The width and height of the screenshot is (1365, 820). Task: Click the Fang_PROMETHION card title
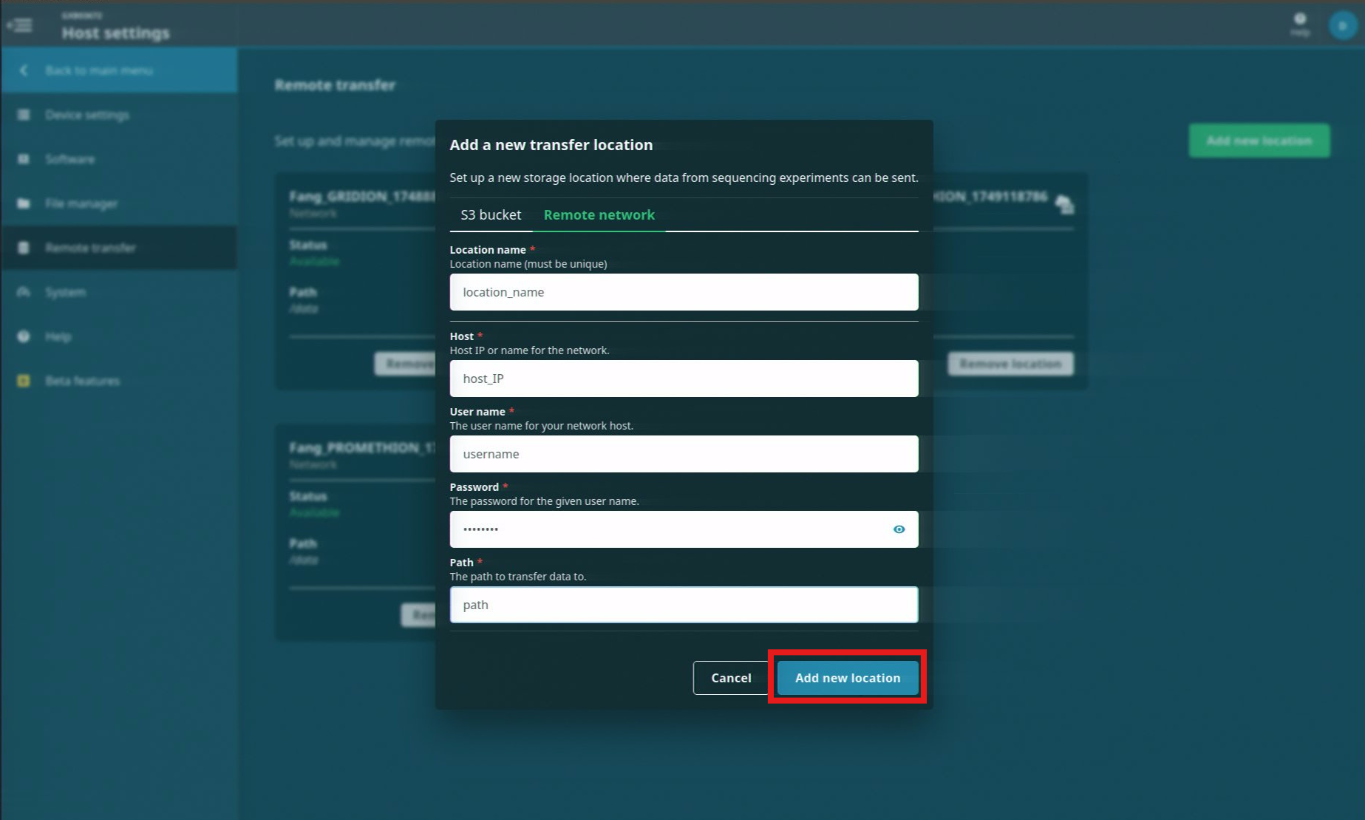(362, 448)
